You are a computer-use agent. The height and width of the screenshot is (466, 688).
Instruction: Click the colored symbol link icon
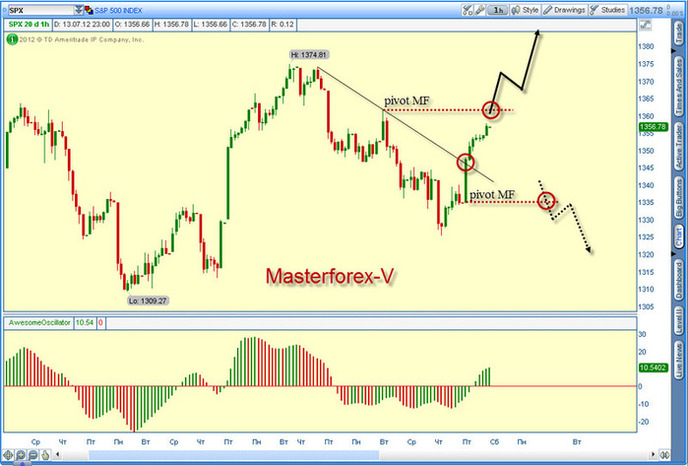pyautogui.click(x=89, y=10)
